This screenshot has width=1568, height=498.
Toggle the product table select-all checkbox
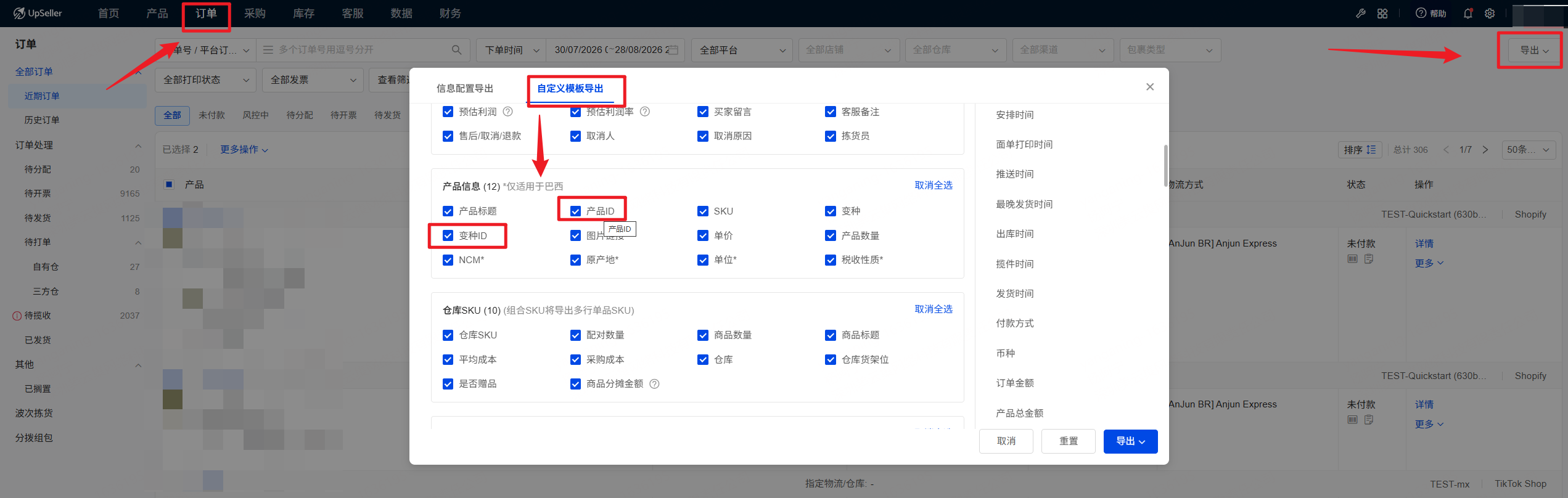click(169, 184)
